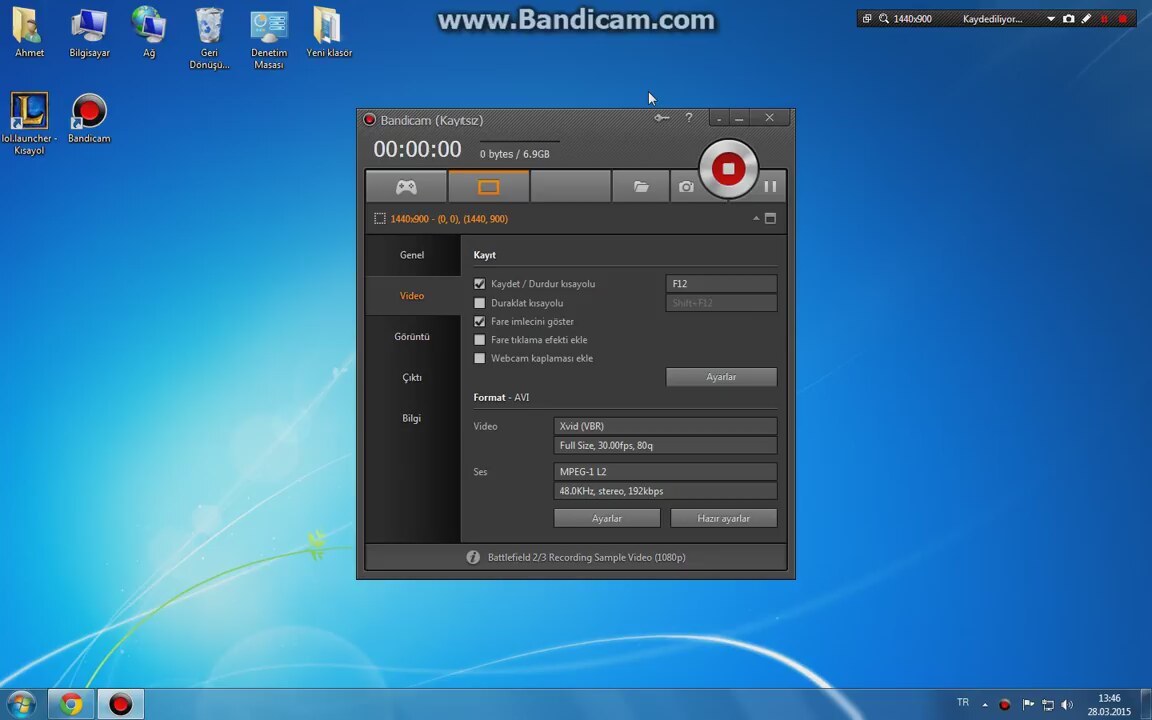Screen dimensions: 1152x720
Task: Click Bandicam red tray icon
Action: 1005,705
